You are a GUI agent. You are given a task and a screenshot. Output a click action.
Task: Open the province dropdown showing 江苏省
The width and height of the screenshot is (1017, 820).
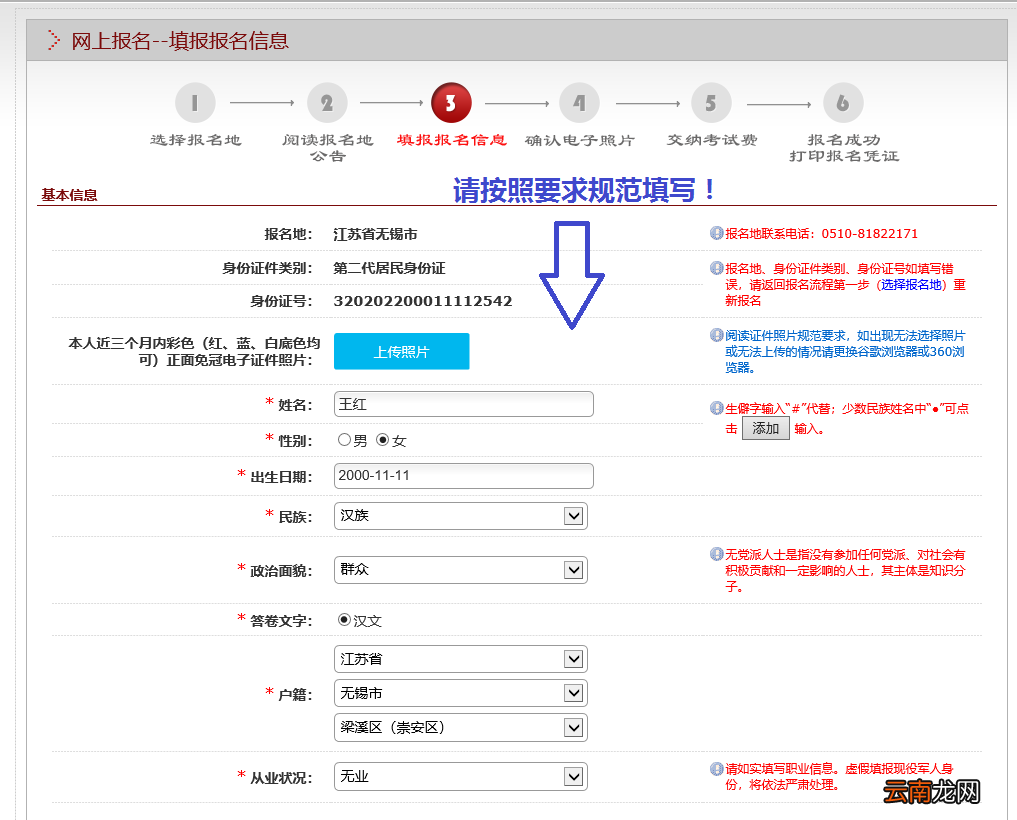click(x=461, y=659)
